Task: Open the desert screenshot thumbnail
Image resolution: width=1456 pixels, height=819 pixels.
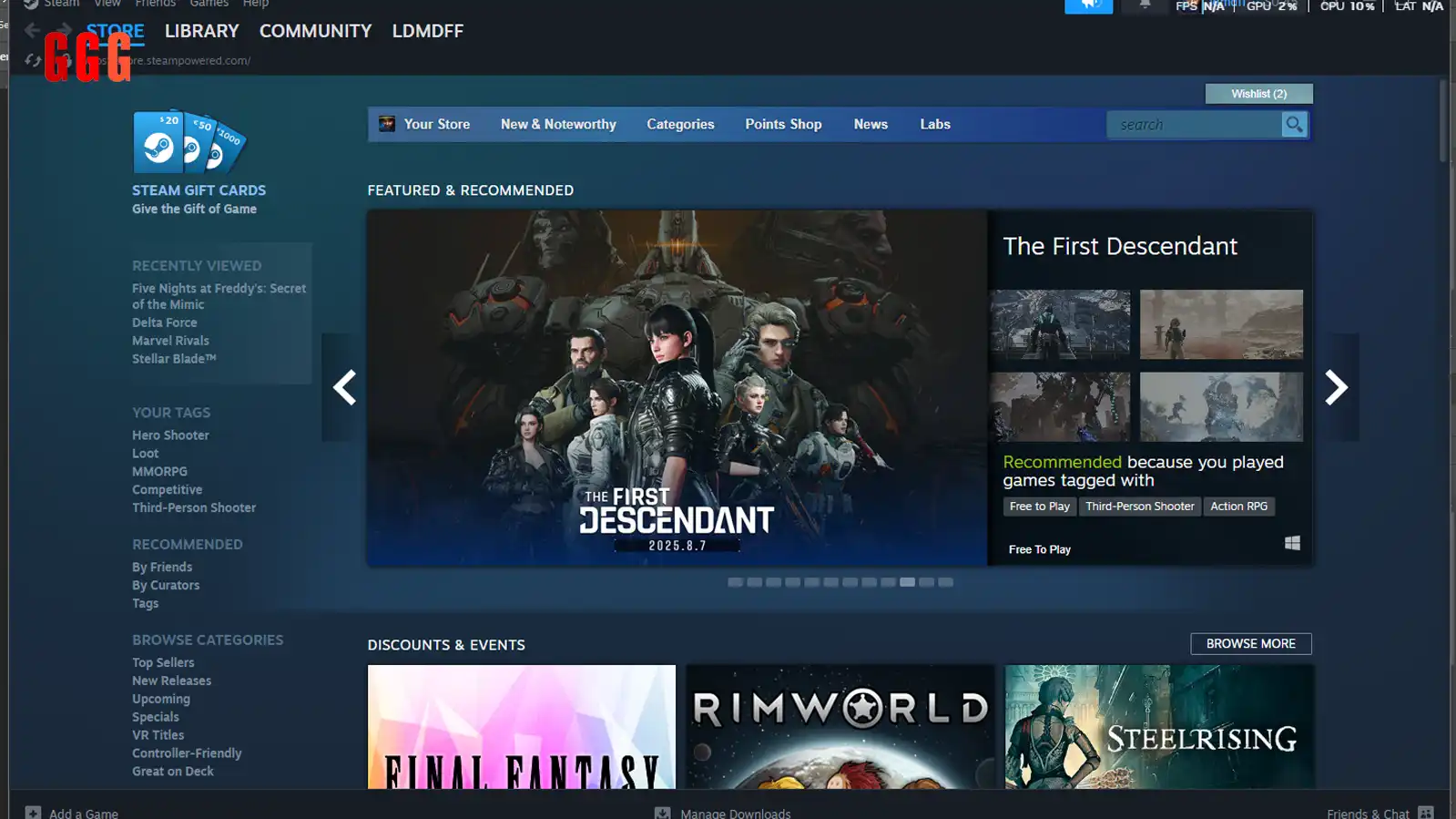Action: click(1221, 324)
